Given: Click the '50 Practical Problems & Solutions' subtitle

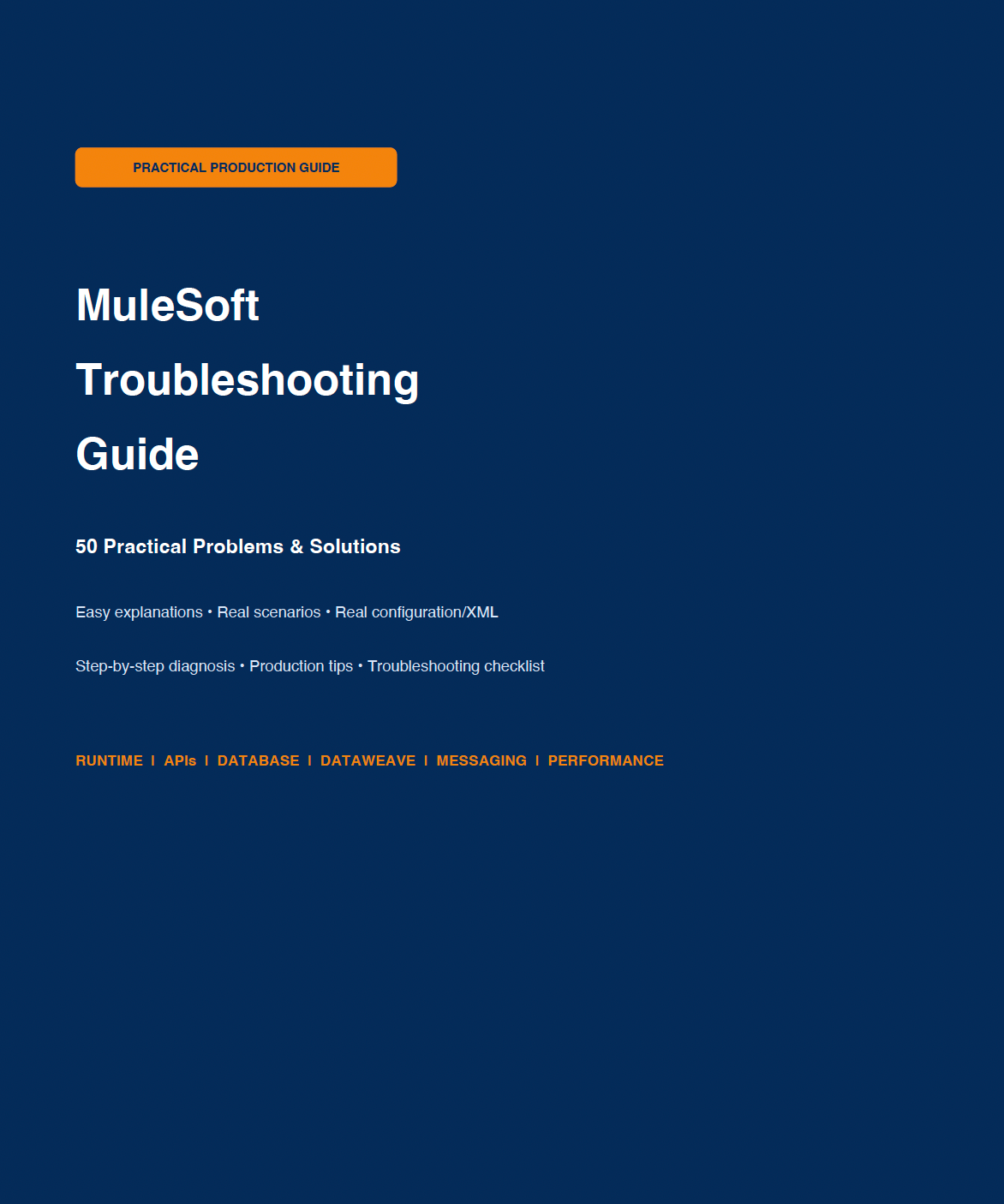Looking at the screenshot, I should click(x=238, y=546).
